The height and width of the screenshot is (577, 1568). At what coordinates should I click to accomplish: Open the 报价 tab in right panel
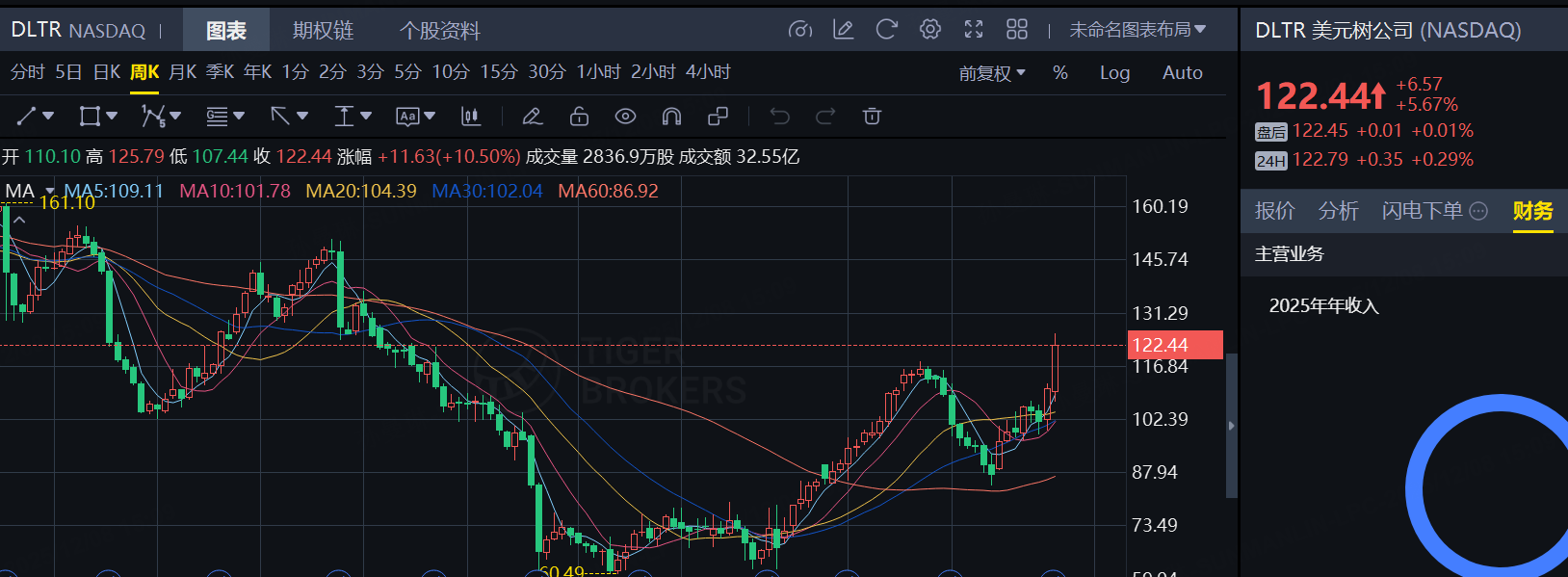coord(1275,211)
